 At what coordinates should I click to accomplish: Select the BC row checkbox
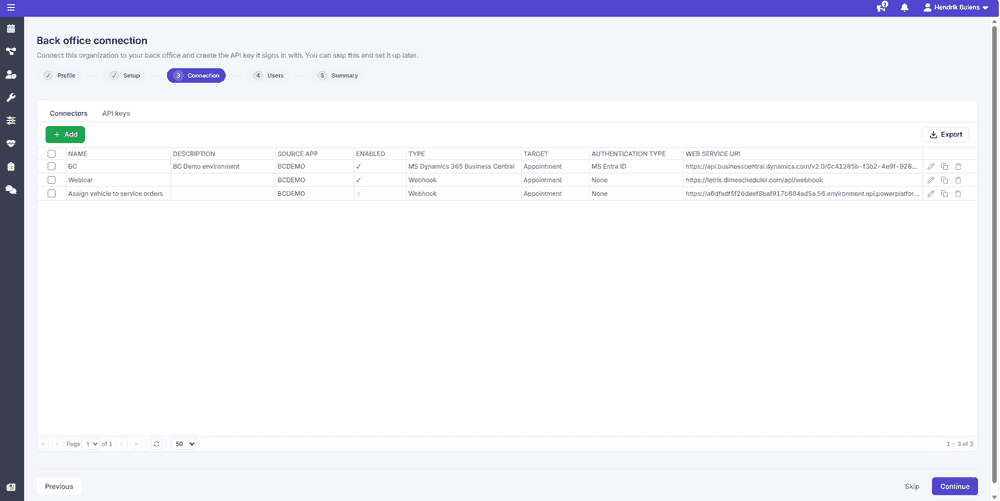52,166
